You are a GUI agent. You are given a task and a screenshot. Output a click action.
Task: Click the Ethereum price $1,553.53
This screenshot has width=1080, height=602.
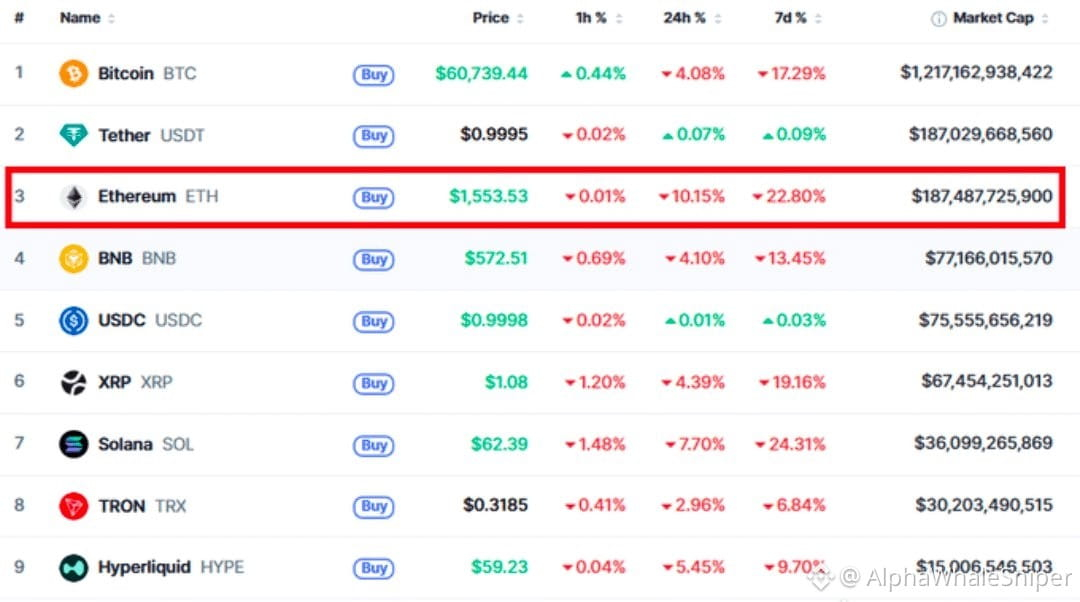click(488, 196)
